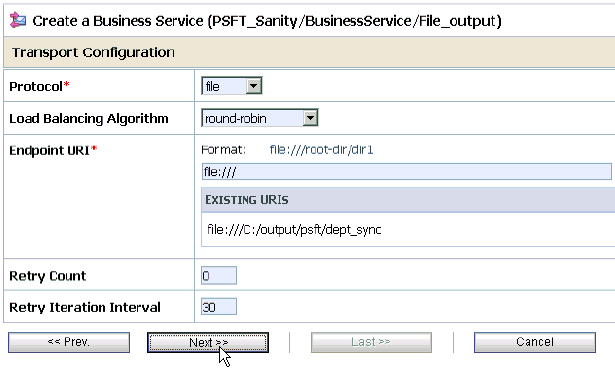Click the Retry Iteration Interval label
Image resolution: width=615 pixels, height=368 pixels.
click(x=85, y=307)
